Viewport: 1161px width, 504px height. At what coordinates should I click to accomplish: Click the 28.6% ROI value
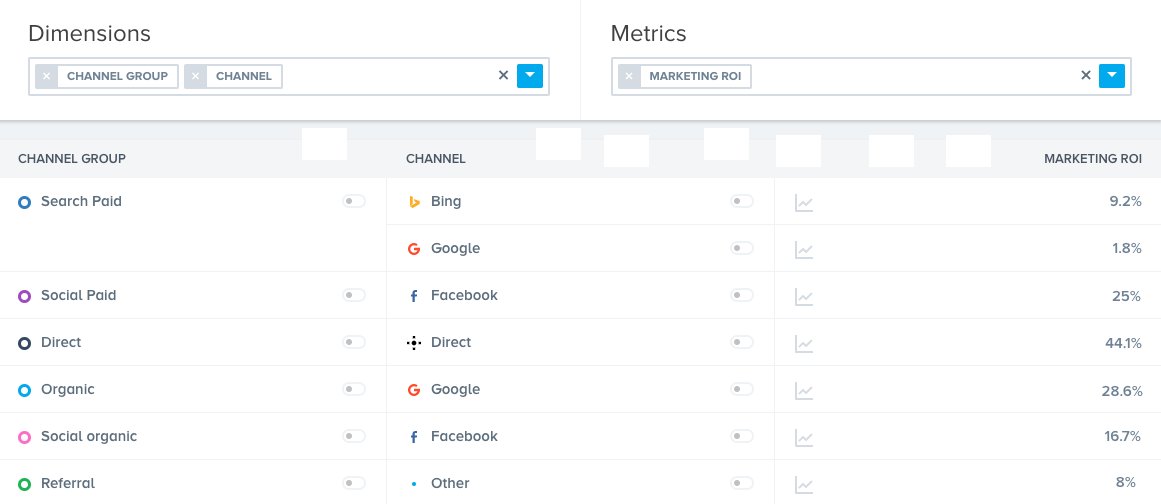pos(1122,390)
